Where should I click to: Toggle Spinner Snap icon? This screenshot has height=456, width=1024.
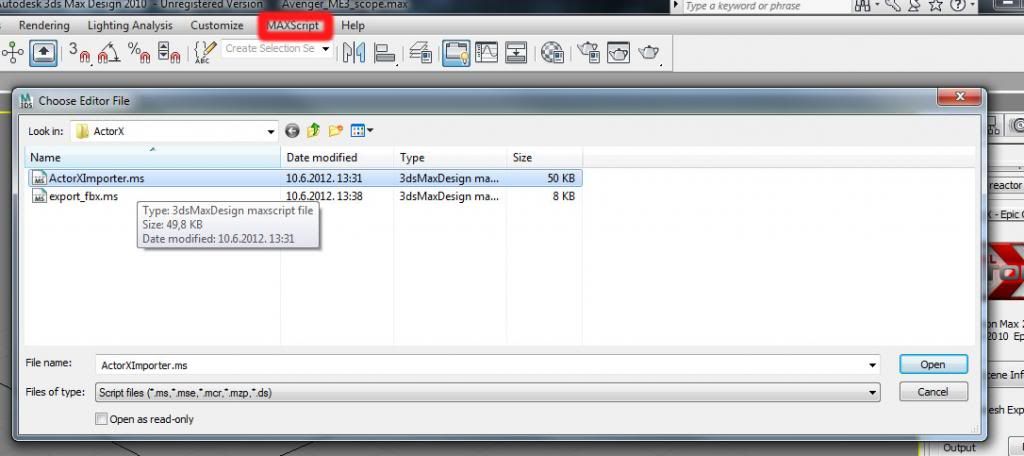[168, 52]
